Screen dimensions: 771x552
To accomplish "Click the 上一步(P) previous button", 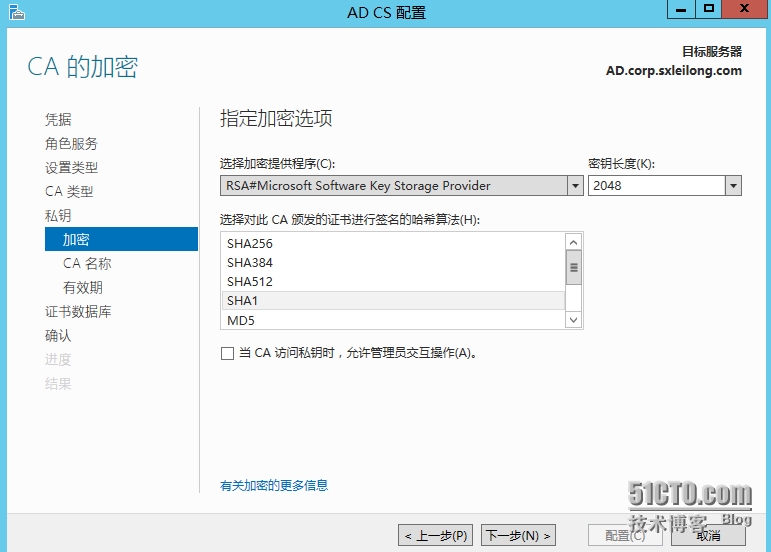I will point(435,535).
